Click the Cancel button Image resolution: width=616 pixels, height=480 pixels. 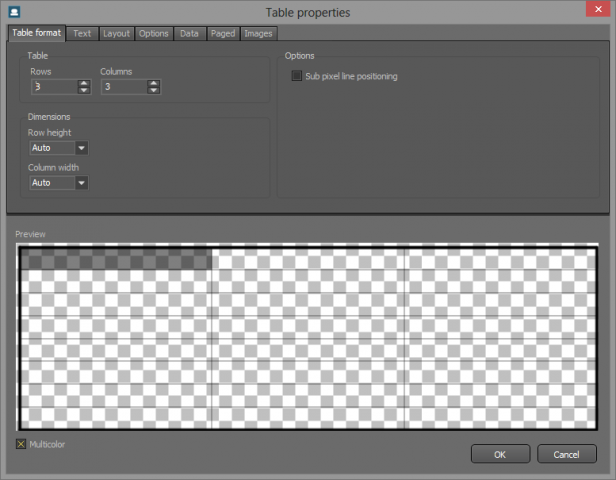click(x=566, y=454)
